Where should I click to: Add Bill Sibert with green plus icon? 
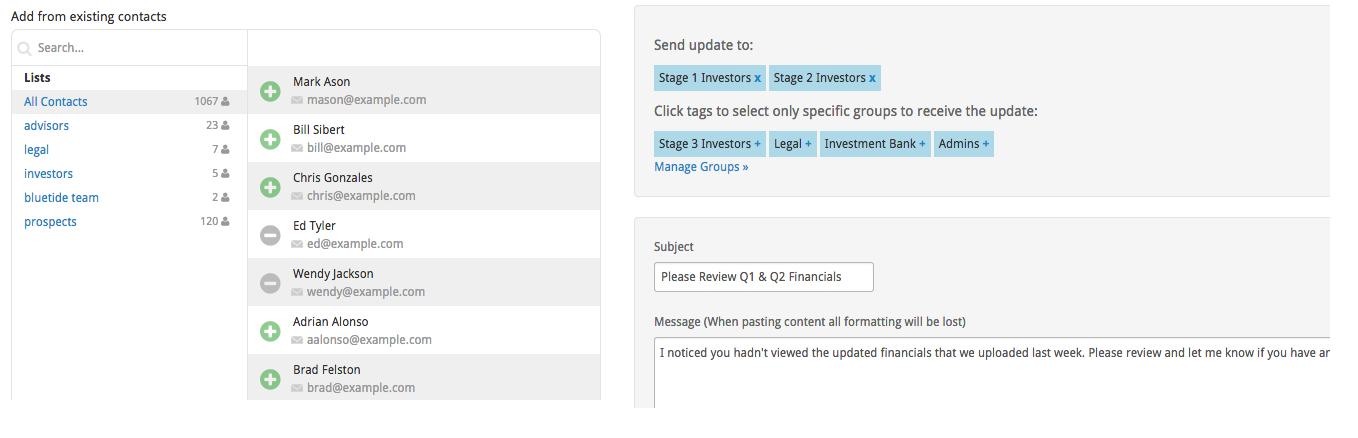tap(270, 140)
